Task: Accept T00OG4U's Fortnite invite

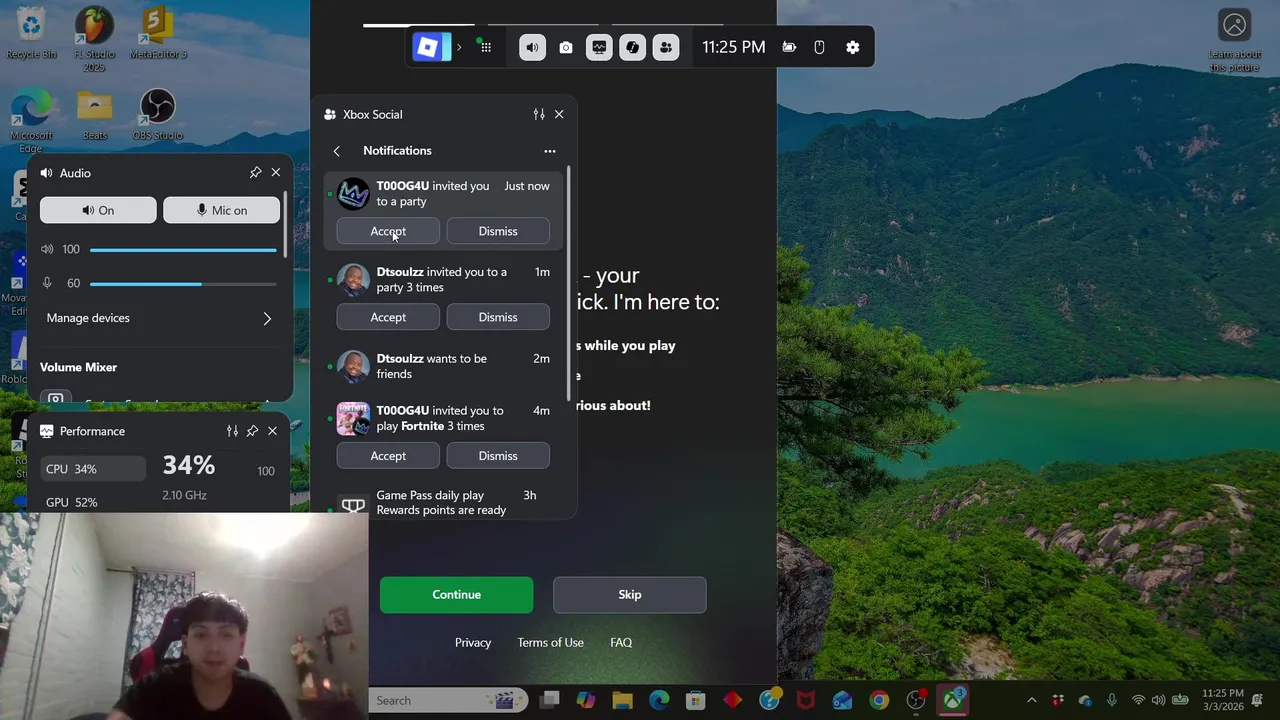Action: (x=388, y=456)
